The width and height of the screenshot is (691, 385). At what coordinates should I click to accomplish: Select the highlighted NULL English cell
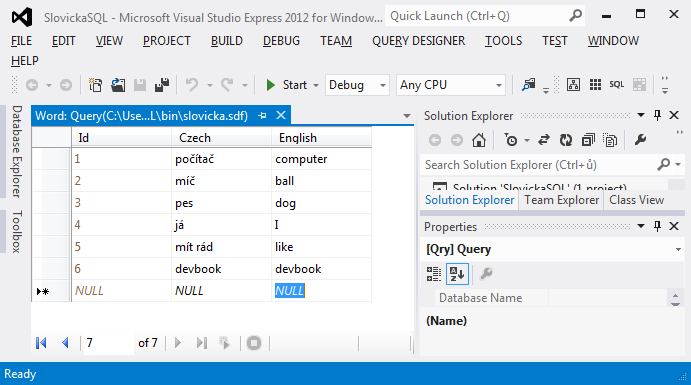pos(321,291)
